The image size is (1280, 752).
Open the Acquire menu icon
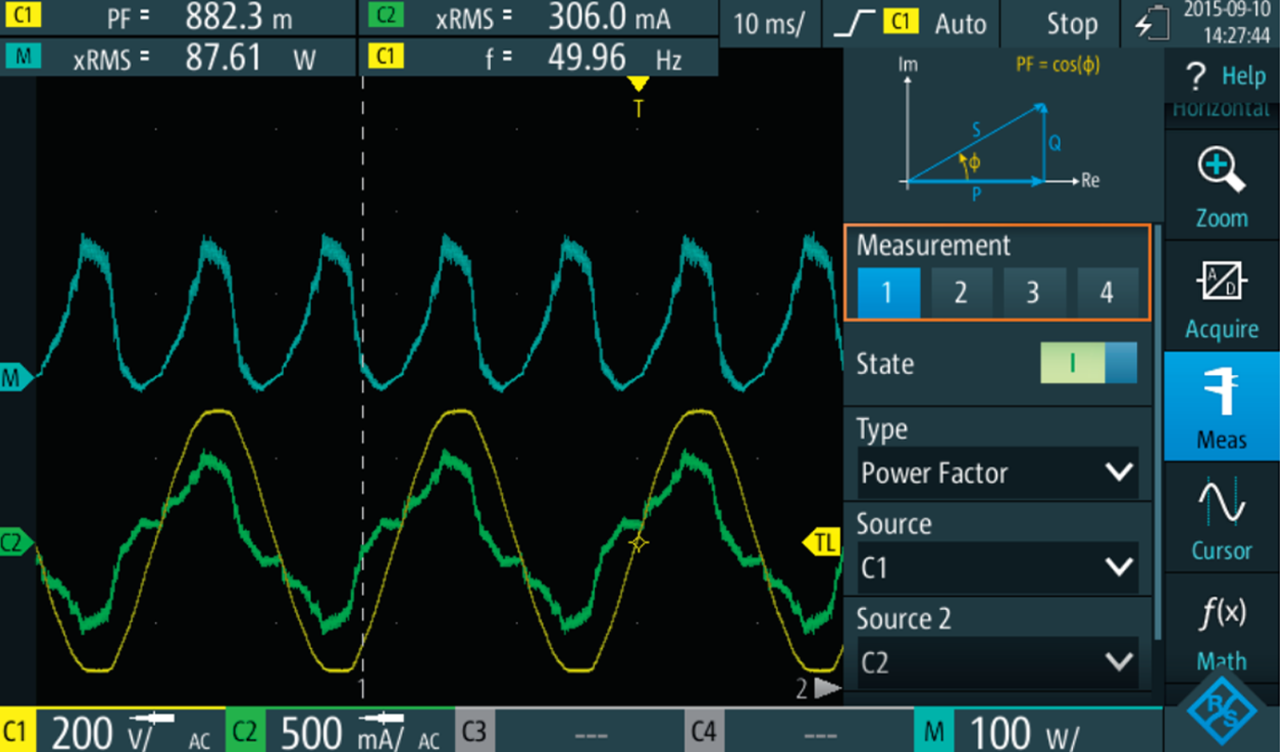pyautogui.click(x=1221, y=297)
